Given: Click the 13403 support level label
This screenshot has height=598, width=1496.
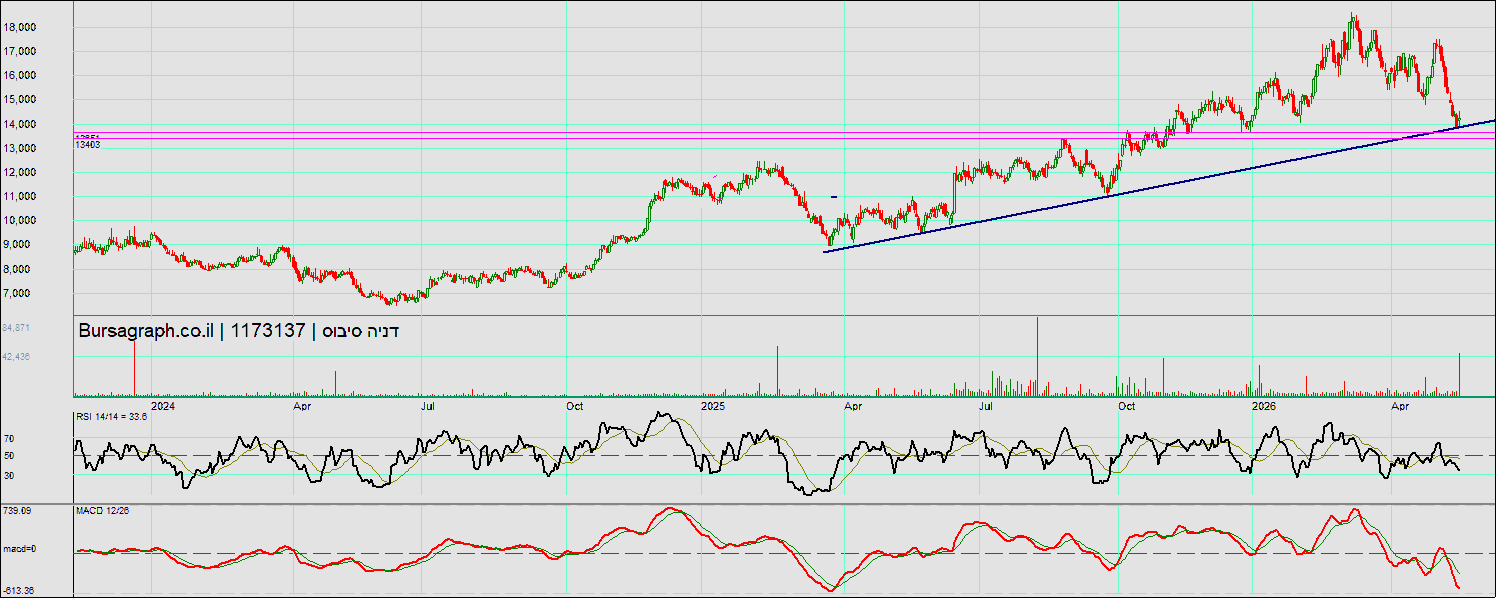Looking at the screenshot, I should tap(87, 145).
